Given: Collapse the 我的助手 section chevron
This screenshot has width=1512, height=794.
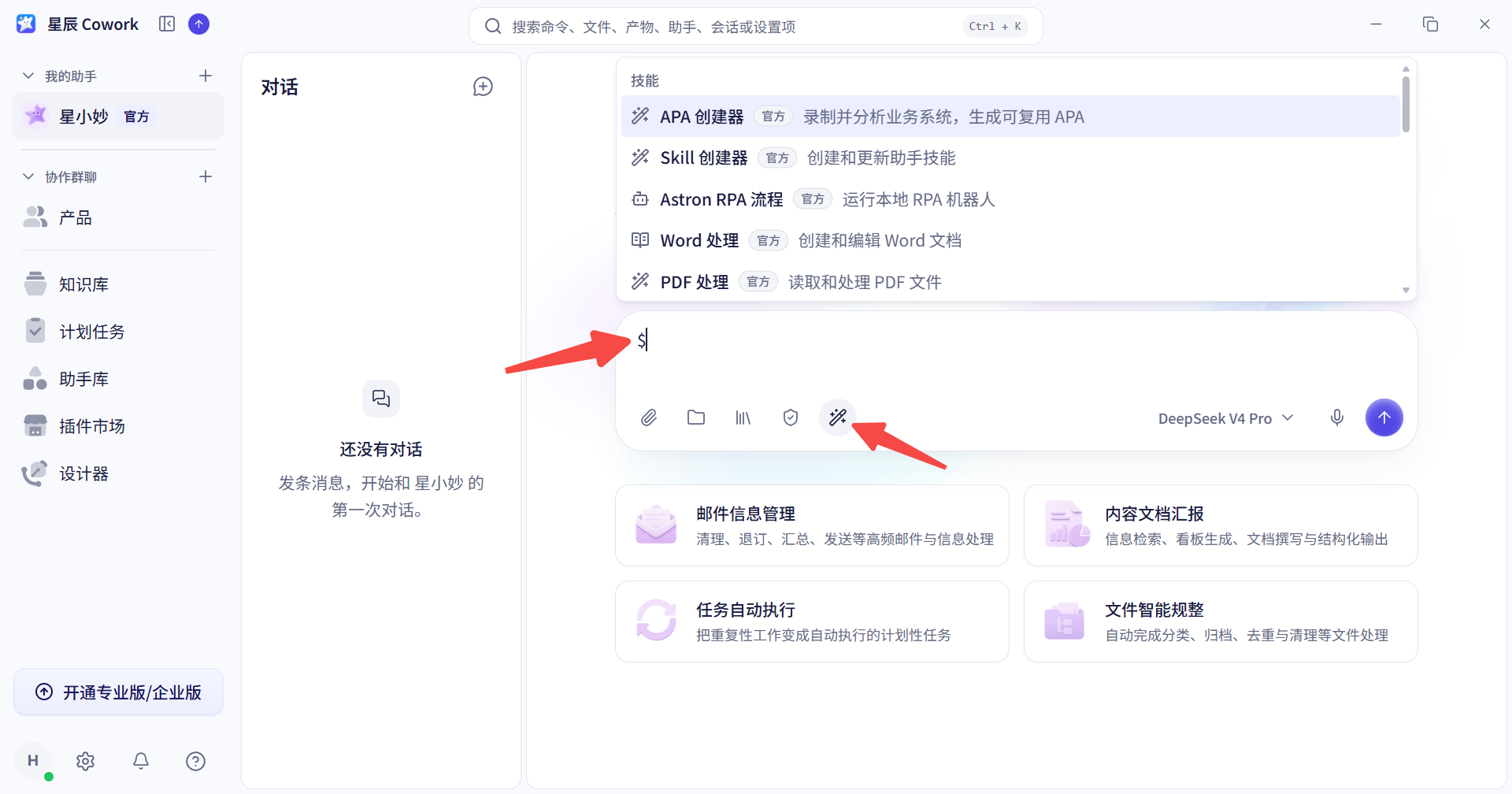Looking at the screenshot, I should click(28, 76).
